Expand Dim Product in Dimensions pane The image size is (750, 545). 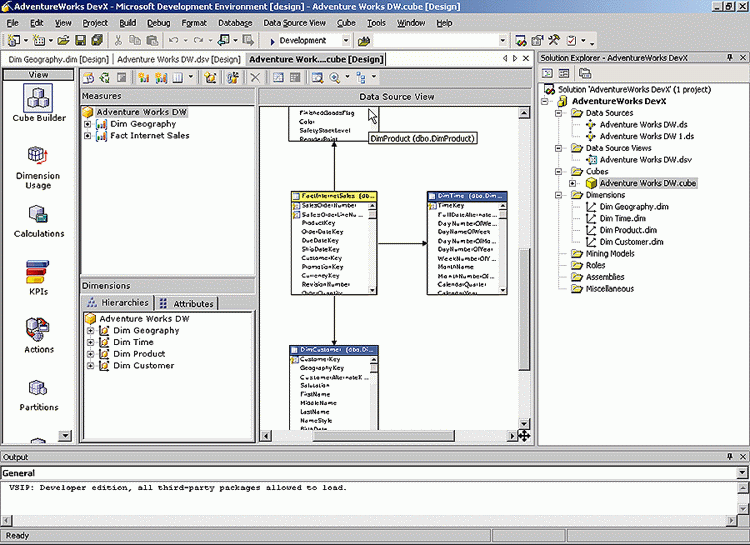pos(90,354)
